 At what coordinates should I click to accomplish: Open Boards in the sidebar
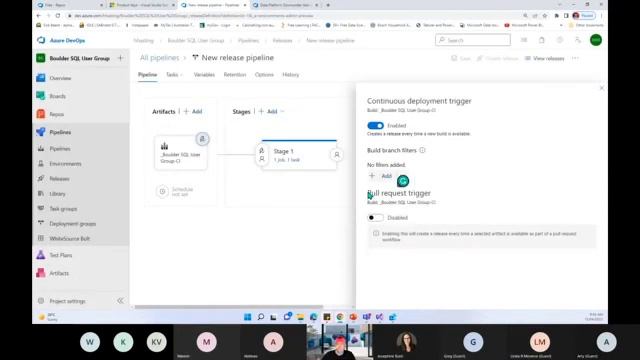tap(57, 96)
